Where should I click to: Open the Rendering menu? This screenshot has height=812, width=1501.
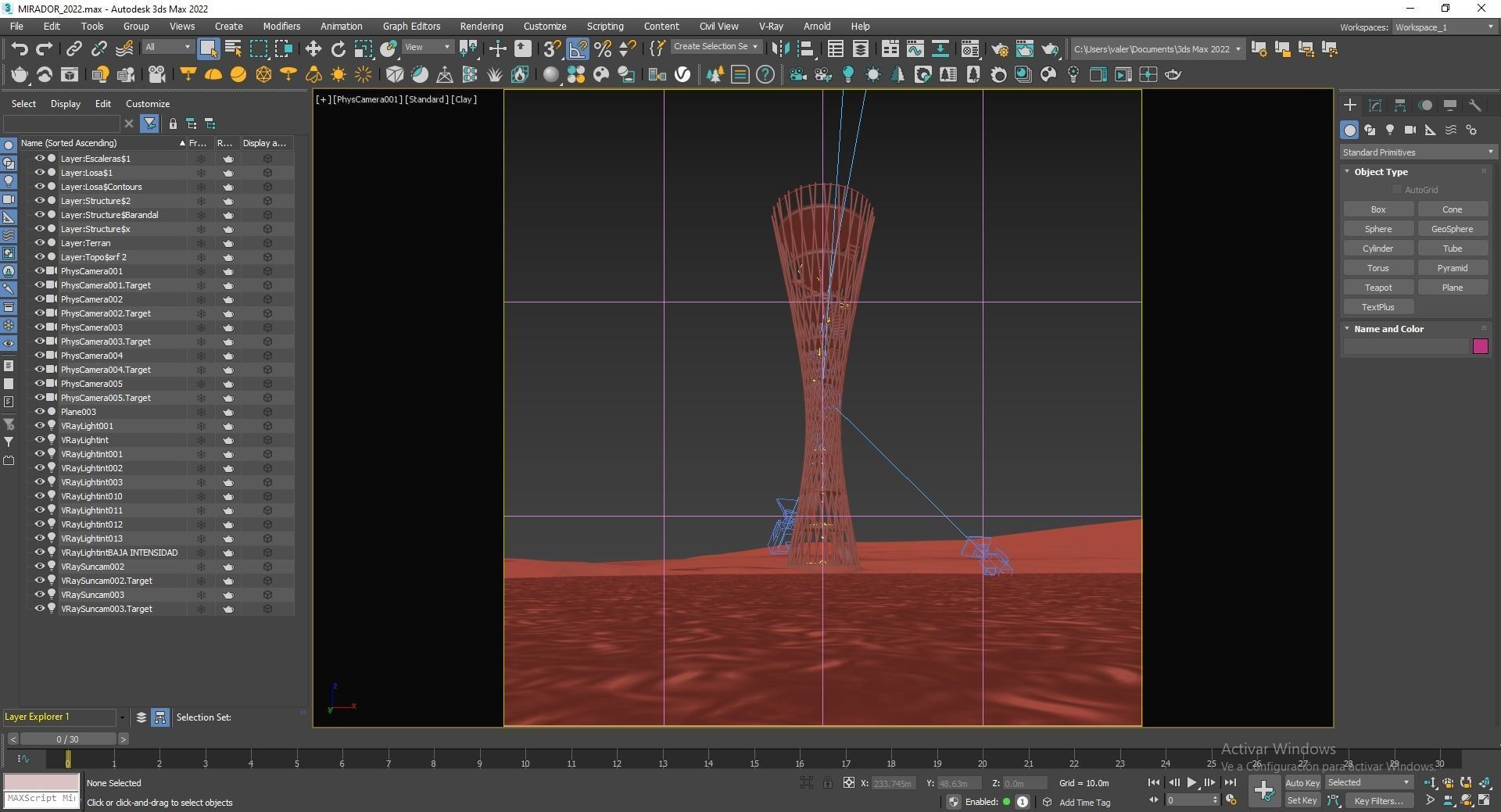click(x=482, y=26)
